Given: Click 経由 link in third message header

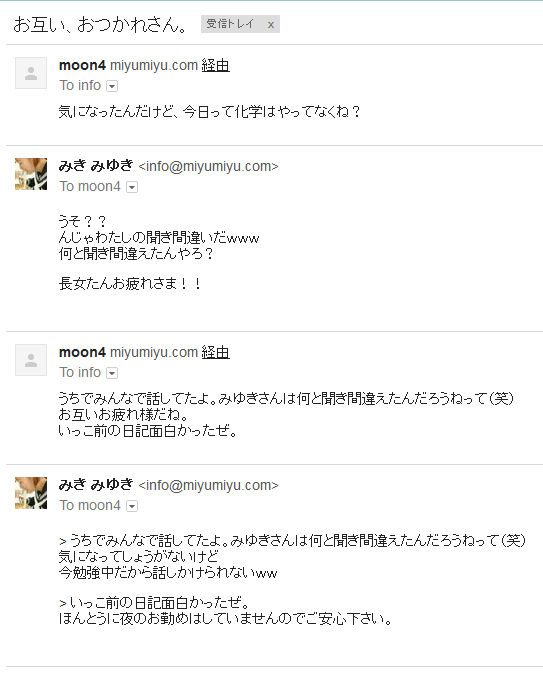Looking at the screenshot, I should pyautogui.click(x=215, y=352).
